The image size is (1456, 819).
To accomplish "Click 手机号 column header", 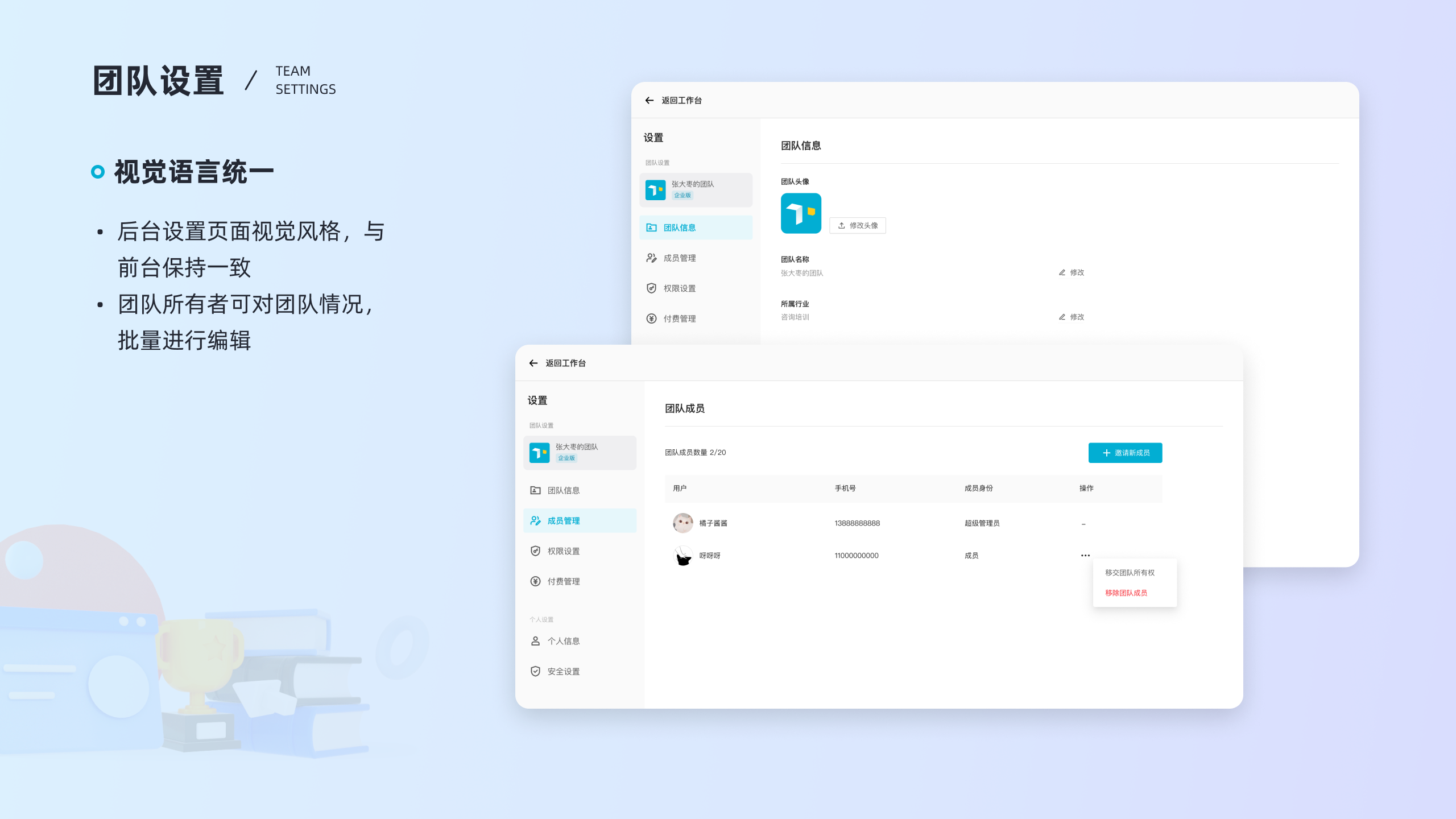I will 845,488.
